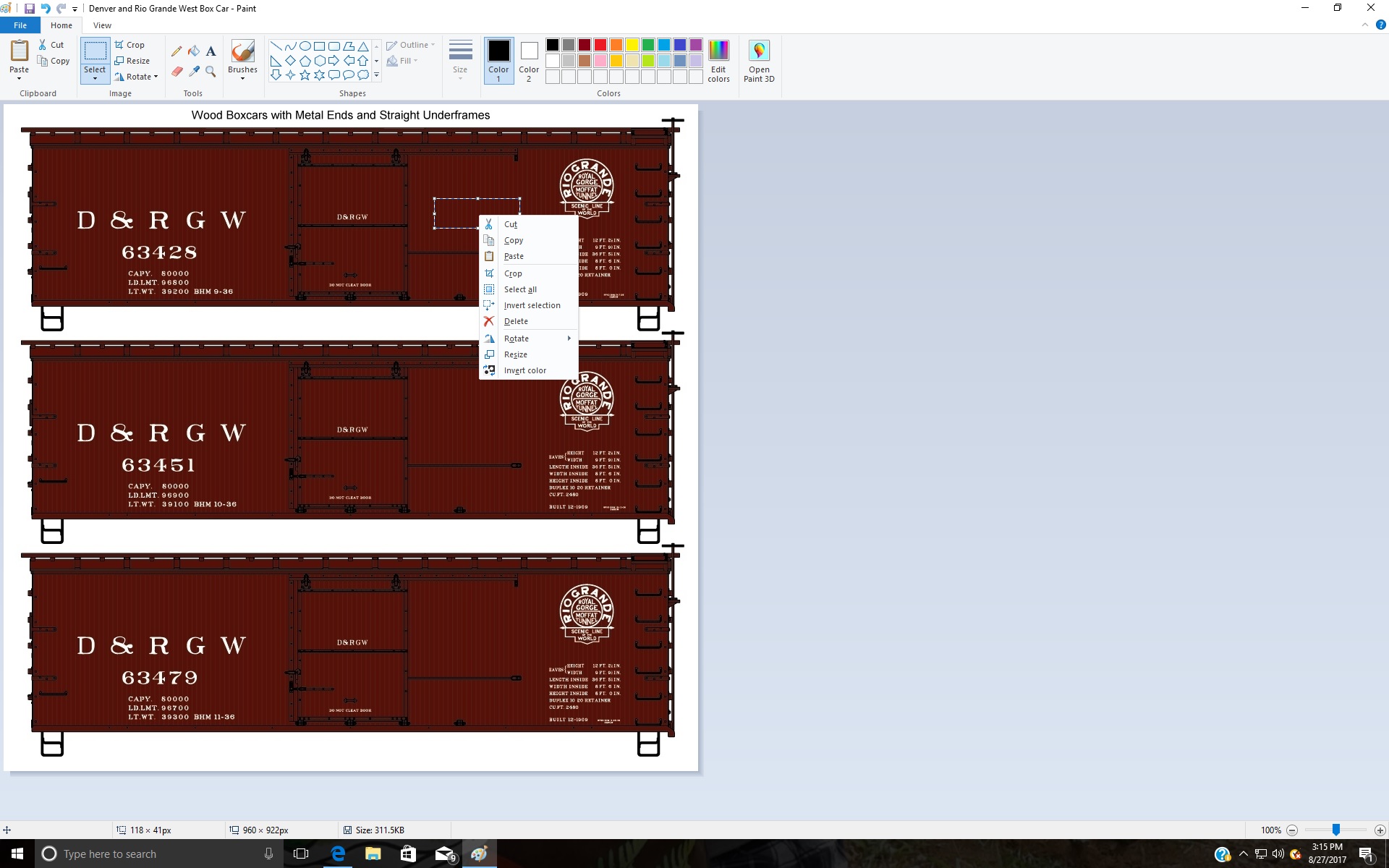Choose Crop from the context menu
This screenshot has height=868, width=1389.
click(529, 273)
